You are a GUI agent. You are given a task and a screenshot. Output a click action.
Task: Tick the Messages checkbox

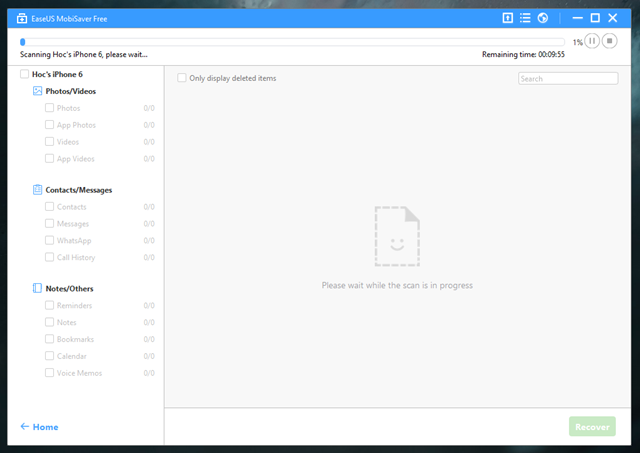(x=49, y=223)
